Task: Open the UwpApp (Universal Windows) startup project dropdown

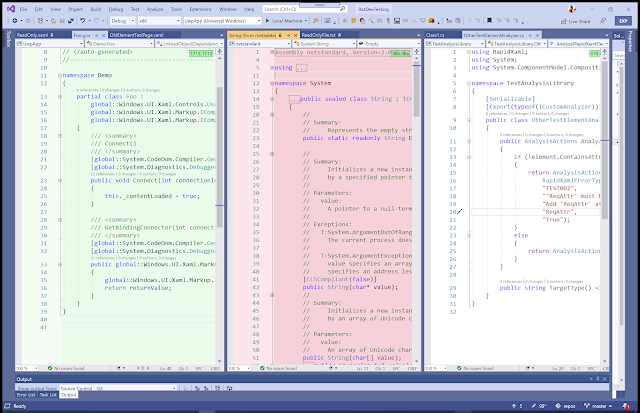Action: [x=222, y=19]
